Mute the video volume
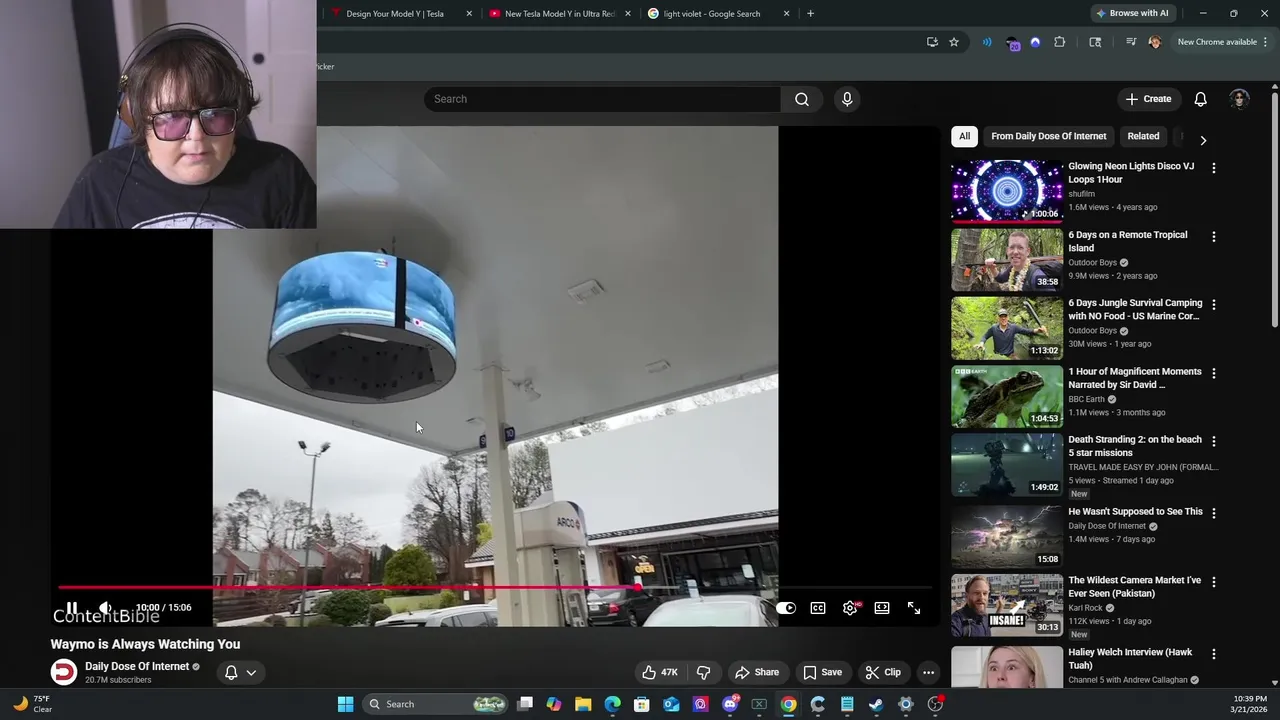Viewport: 1280px width, 720px height. 105,608
